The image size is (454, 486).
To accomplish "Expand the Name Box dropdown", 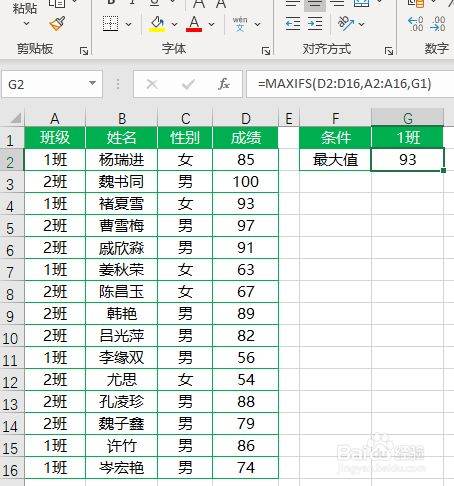I will tap(92, 83).
